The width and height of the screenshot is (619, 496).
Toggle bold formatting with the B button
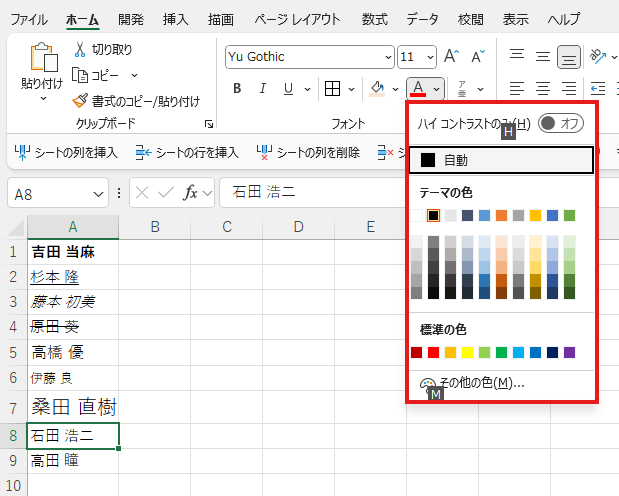238,89
